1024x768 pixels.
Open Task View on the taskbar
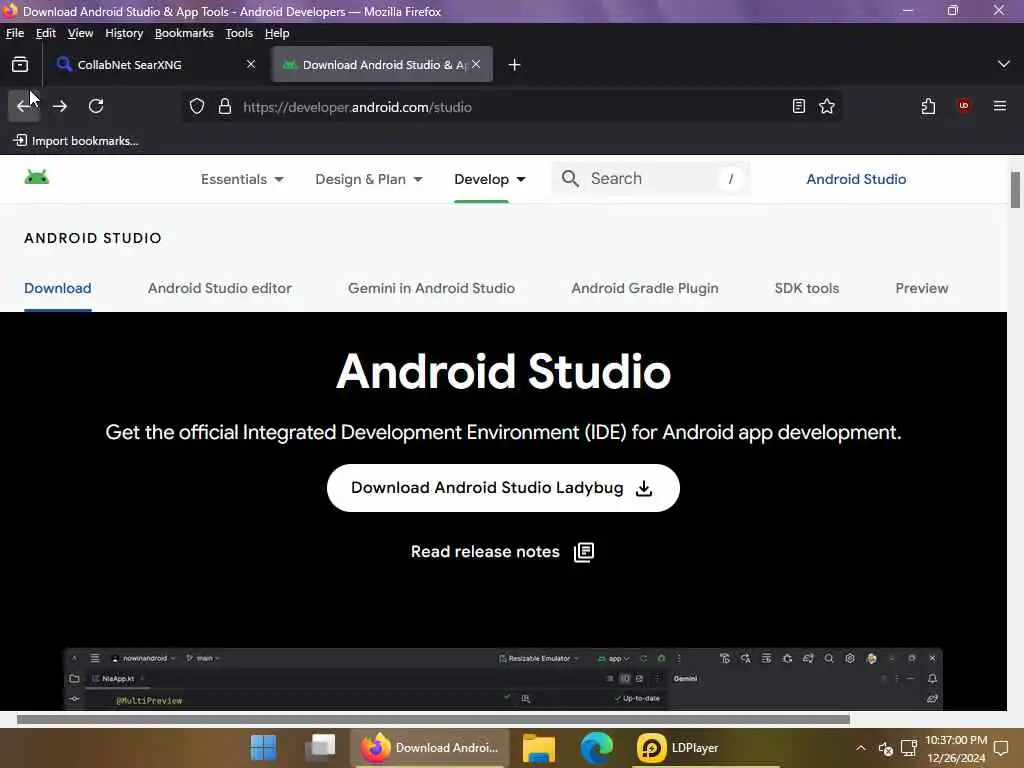(320, 748)
